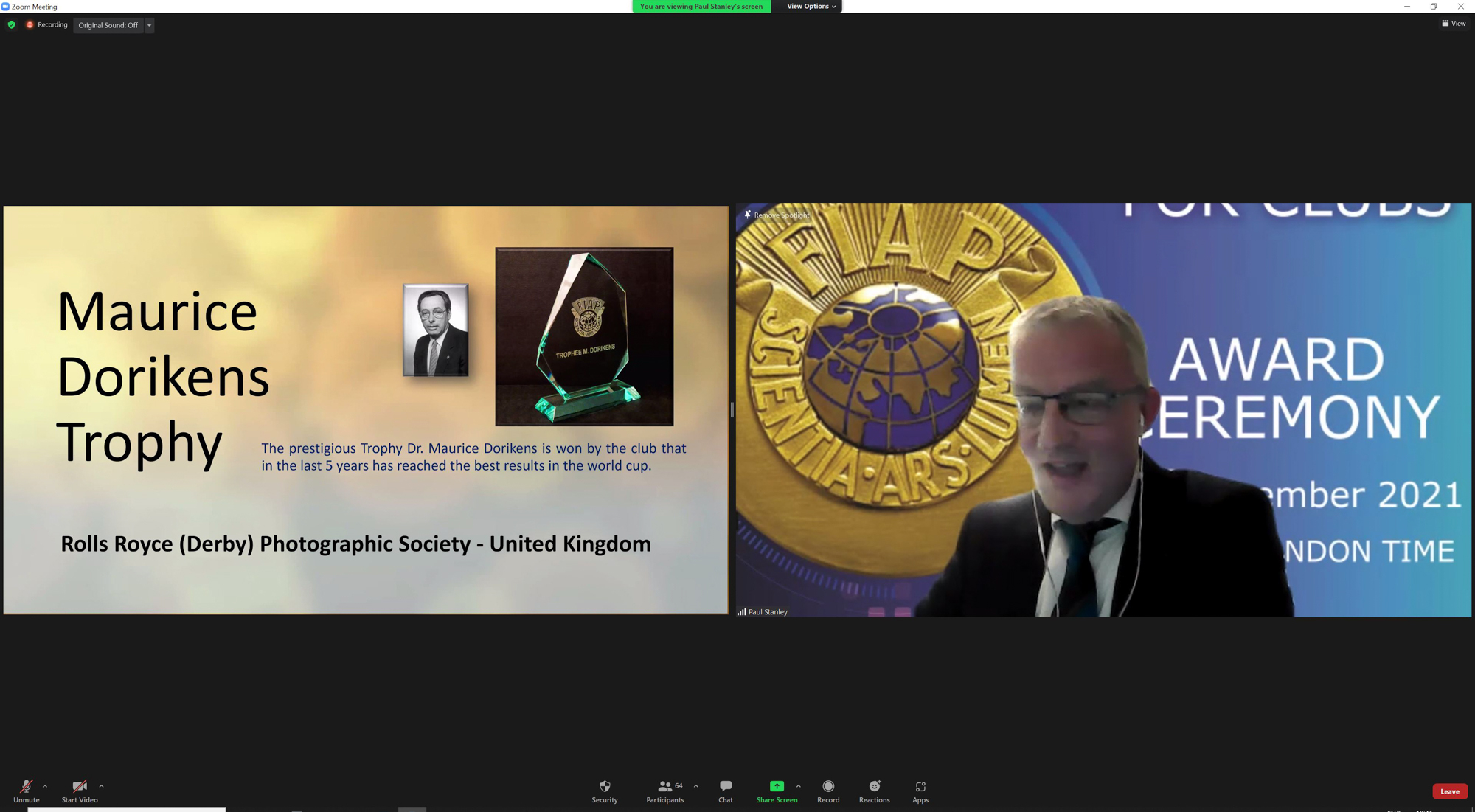
Task: Open video options arrow next to Start Video
Action: coord(101,786)
